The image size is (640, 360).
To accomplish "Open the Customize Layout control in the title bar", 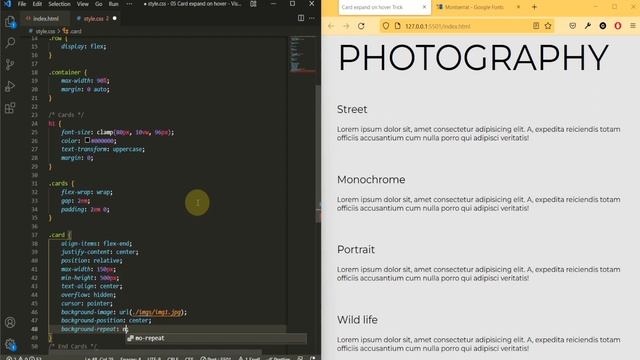I will pos(253,4).
